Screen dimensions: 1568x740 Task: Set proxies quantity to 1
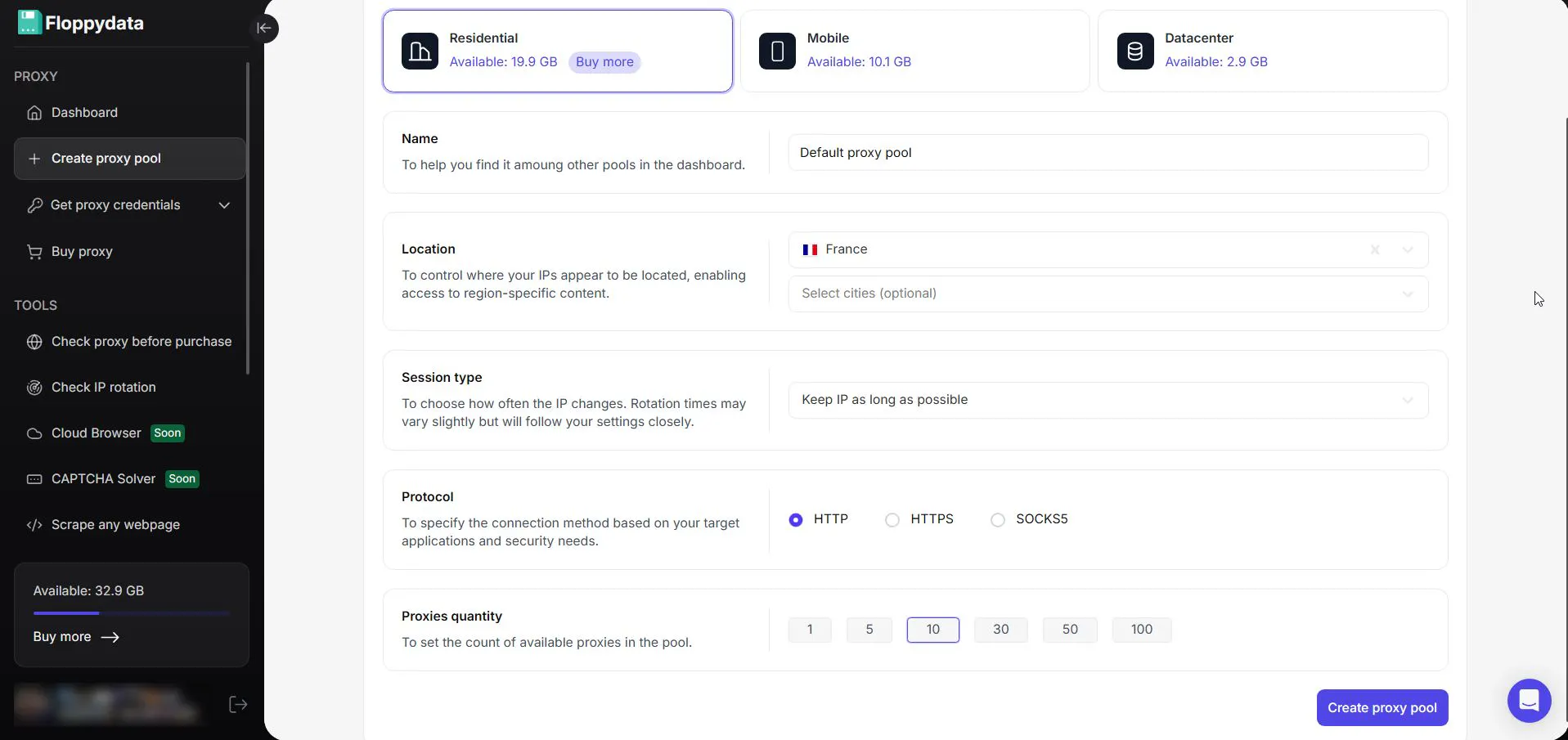(x=810, y=630)
